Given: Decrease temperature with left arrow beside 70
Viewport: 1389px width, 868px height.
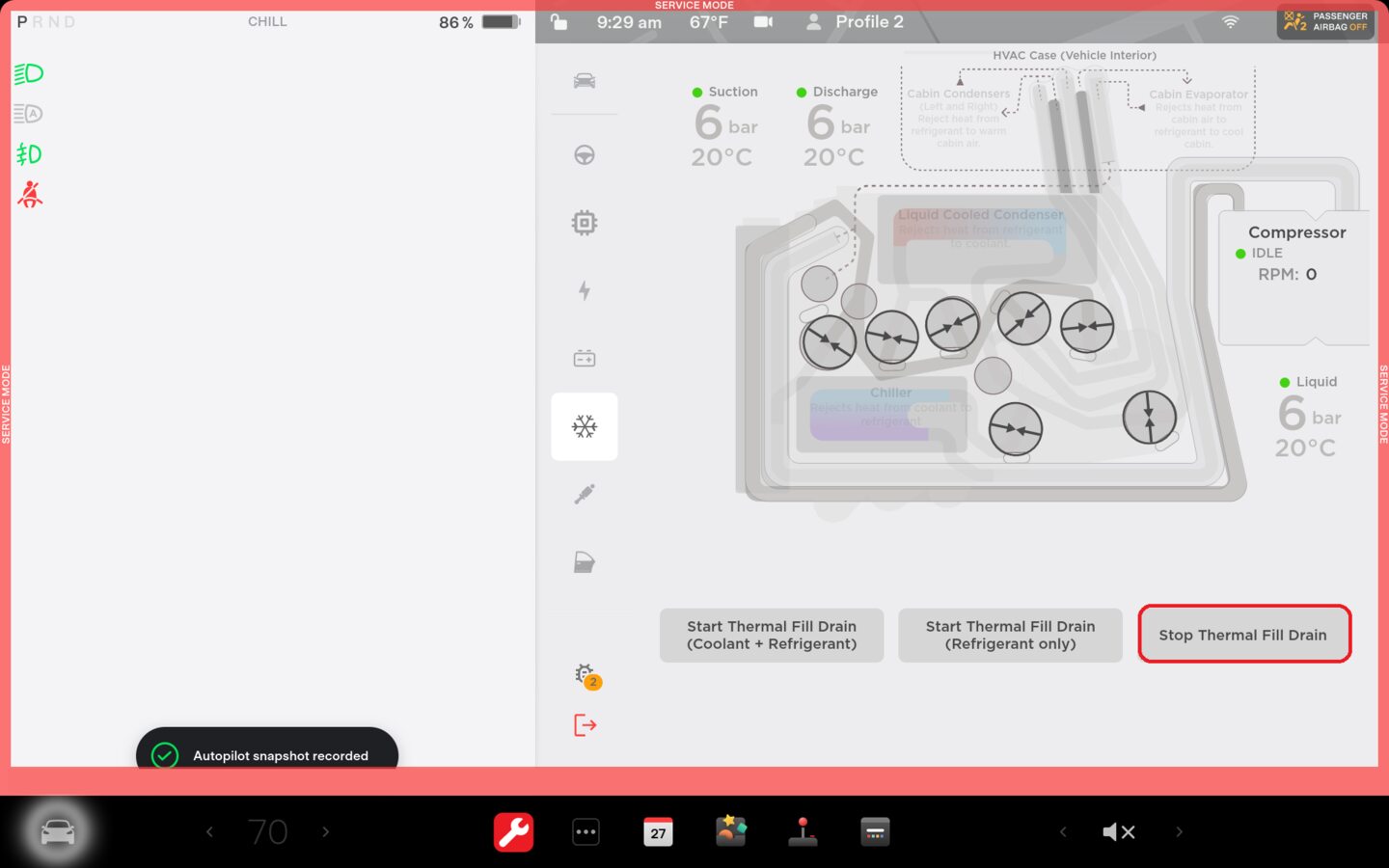Looking at the screenshot, I should click(209, 831).
